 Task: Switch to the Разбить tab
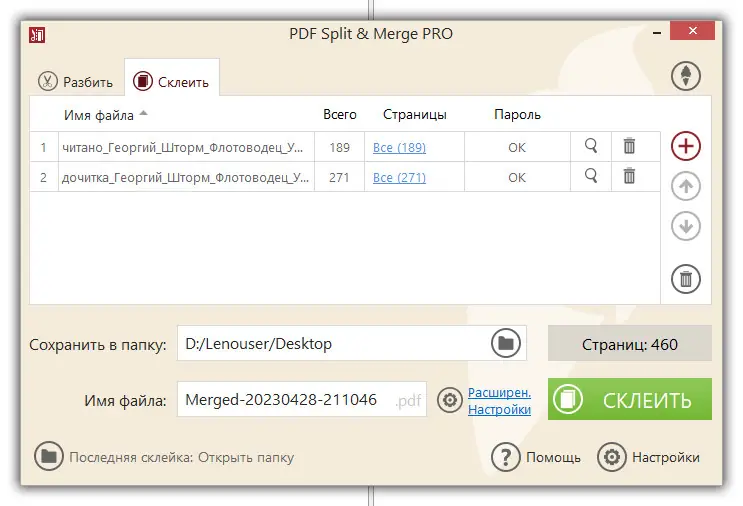[75, 82]
